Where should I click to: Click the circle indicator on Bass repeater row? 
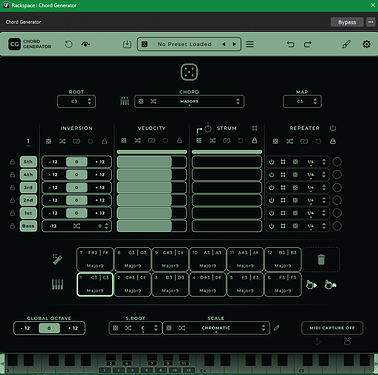337,226
